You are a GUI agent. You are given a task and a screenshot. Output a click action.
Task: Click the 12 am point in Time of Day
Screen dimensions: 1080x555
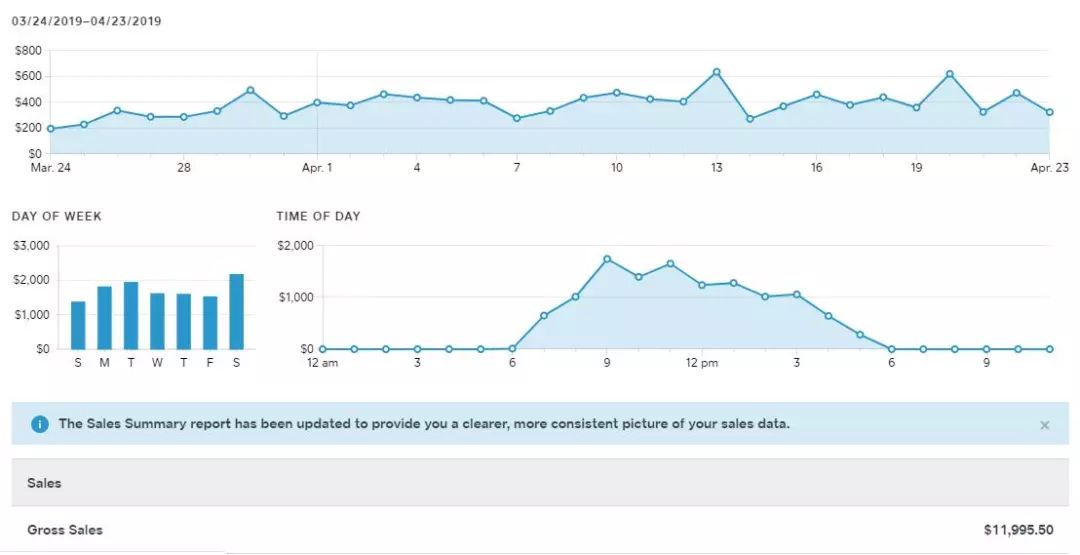point(322,349)
